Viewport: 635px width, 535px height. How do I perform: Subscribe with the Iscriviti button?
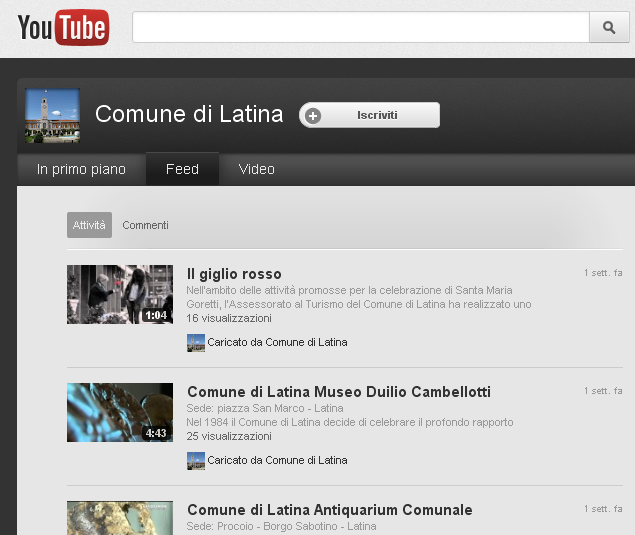[369, 115]
